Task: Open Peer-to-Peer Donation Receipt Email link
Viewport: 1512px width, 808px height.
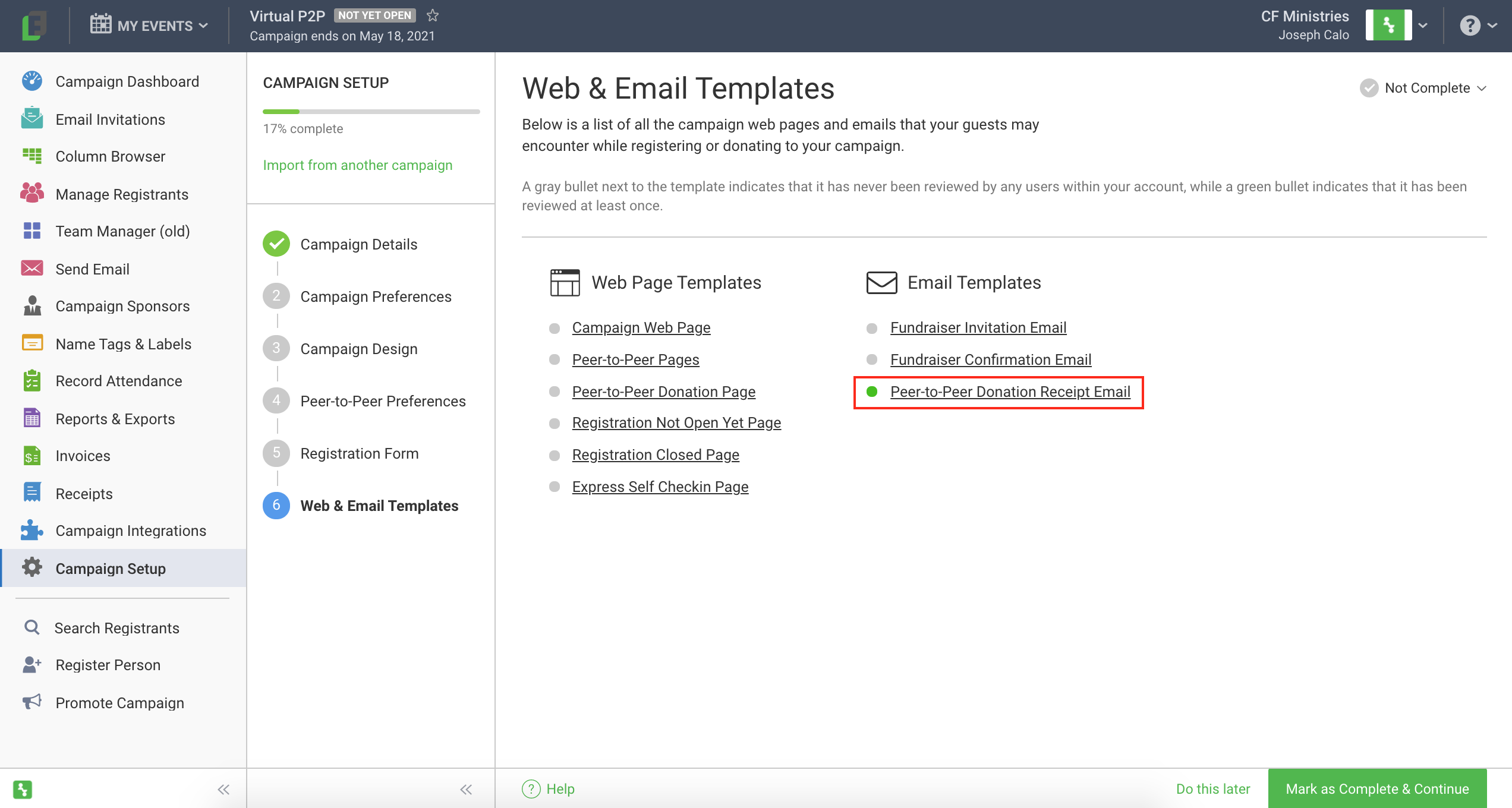Action: 1010,392
